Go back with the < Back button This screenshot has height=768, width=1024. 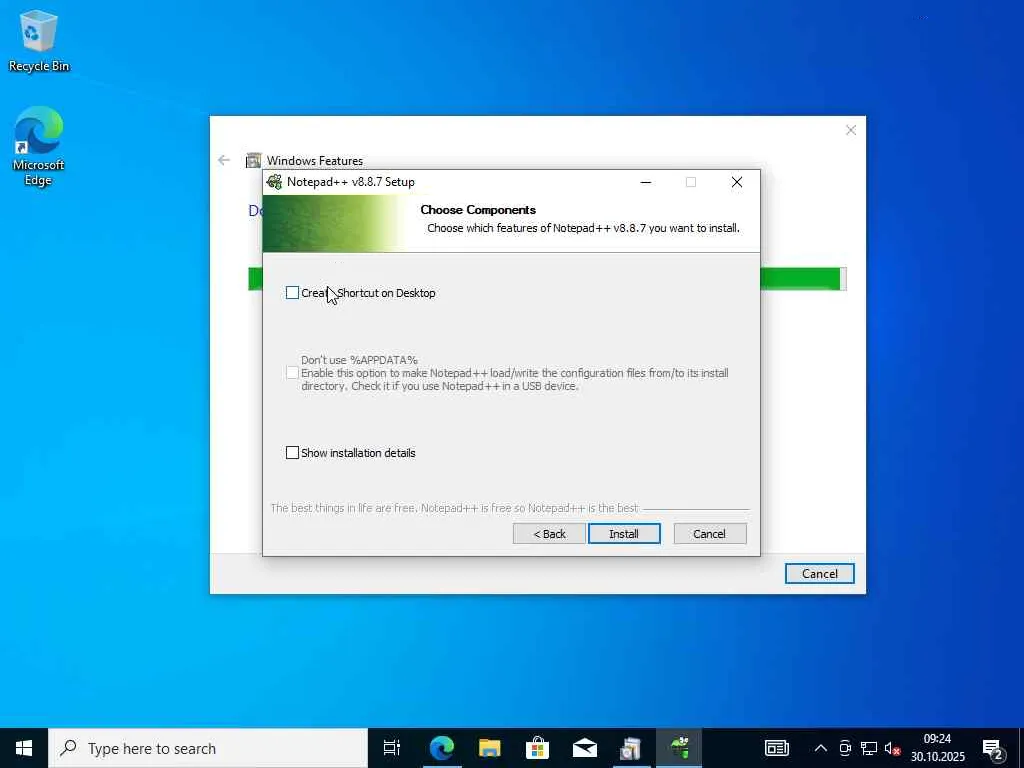(549, 534)
